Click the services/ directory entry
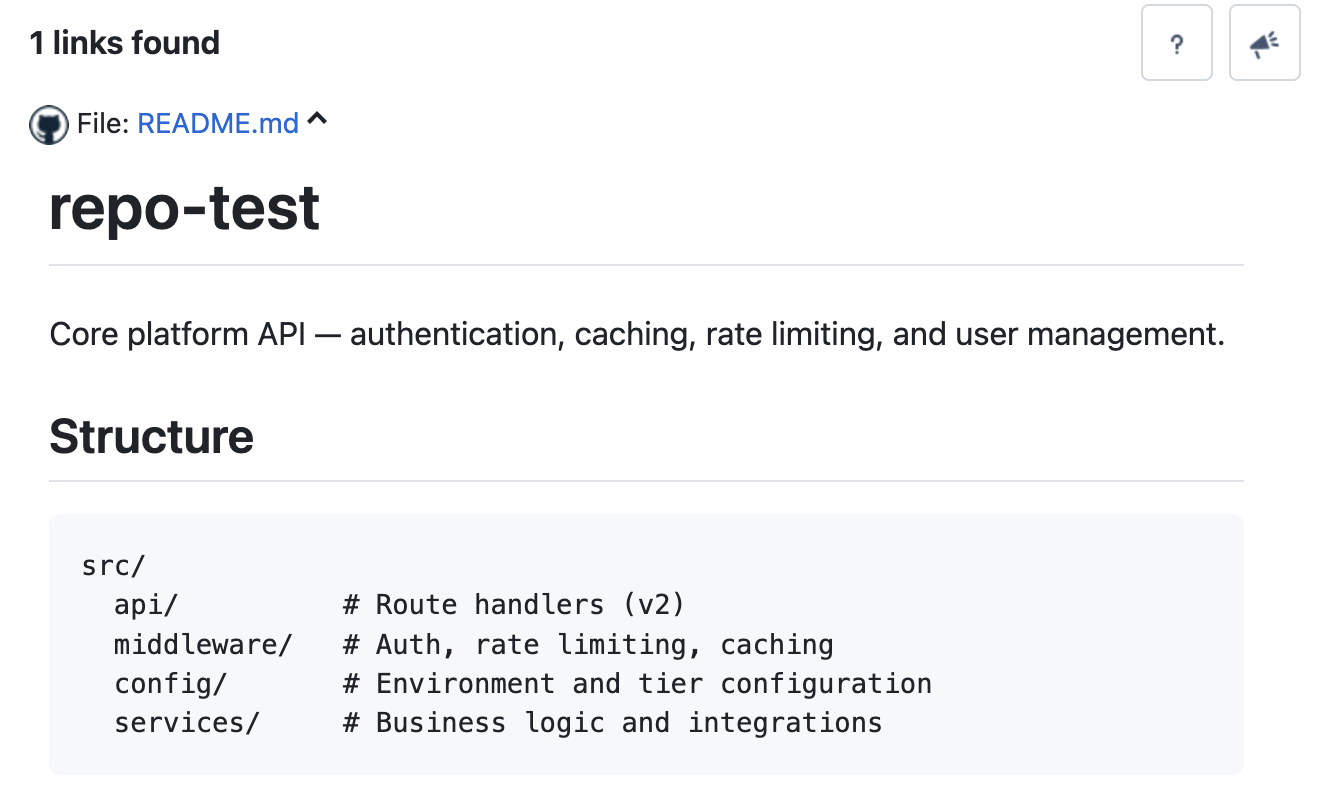Viewport: 1340px width, 794px height. tap(187, 723)
